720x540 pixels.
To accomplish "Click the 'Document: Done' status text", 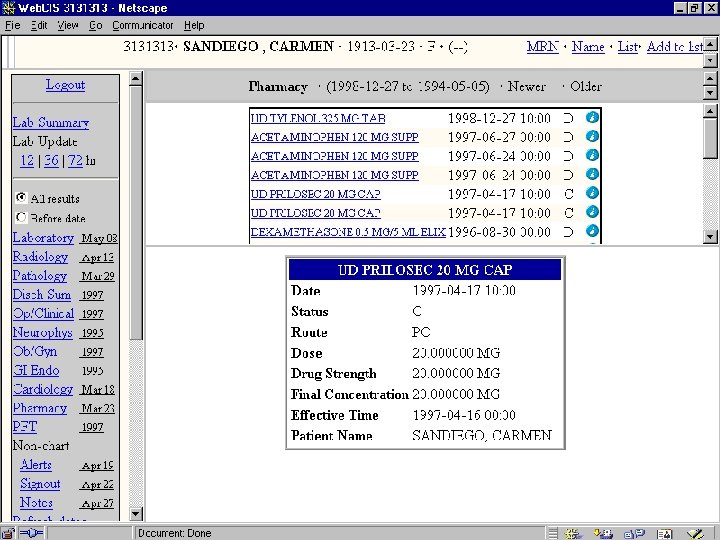I will [x=174, y=533].
